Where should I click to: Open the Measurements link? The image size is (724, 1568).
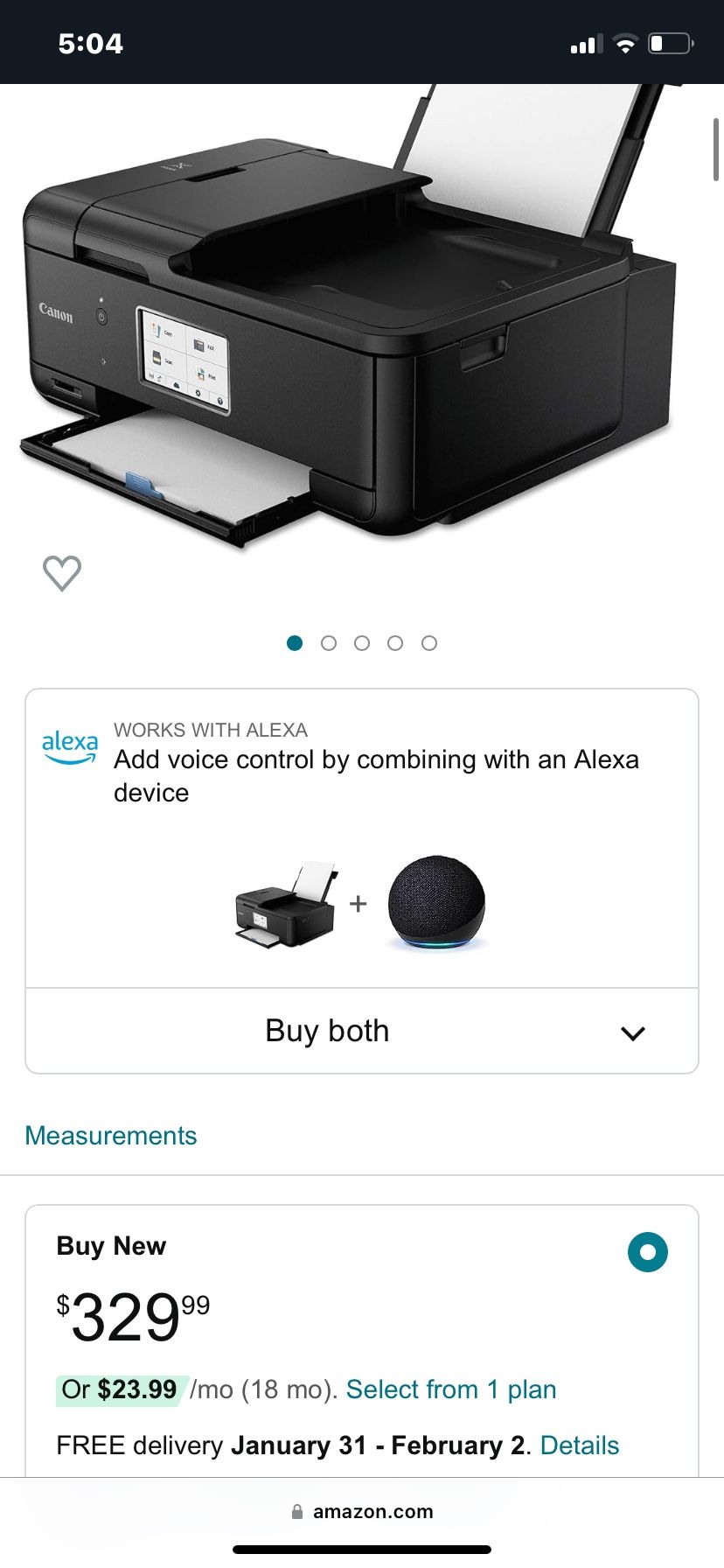click(111, 1135)
